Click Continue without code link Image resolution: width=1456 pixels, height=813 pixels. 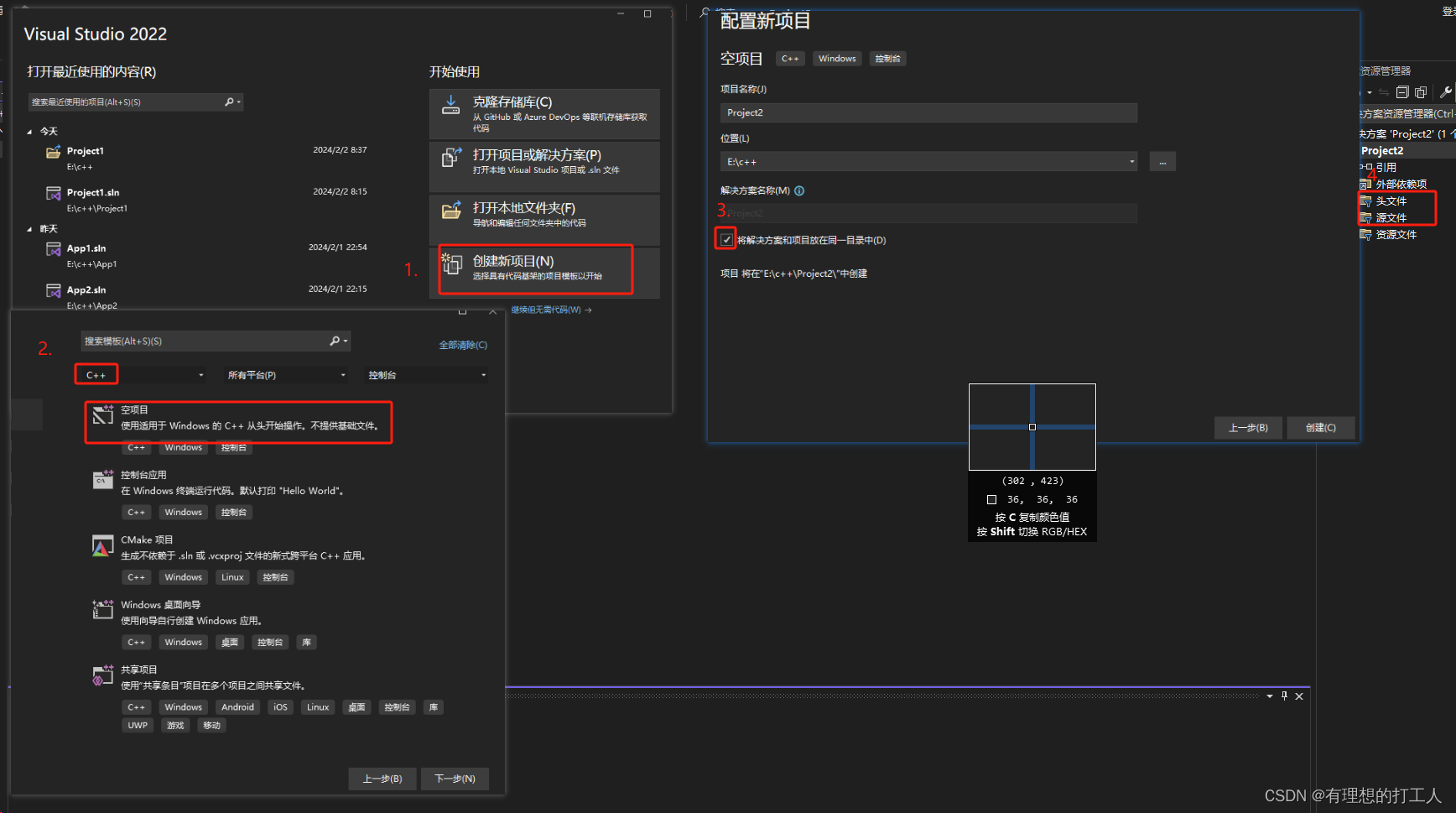(551, 310)
